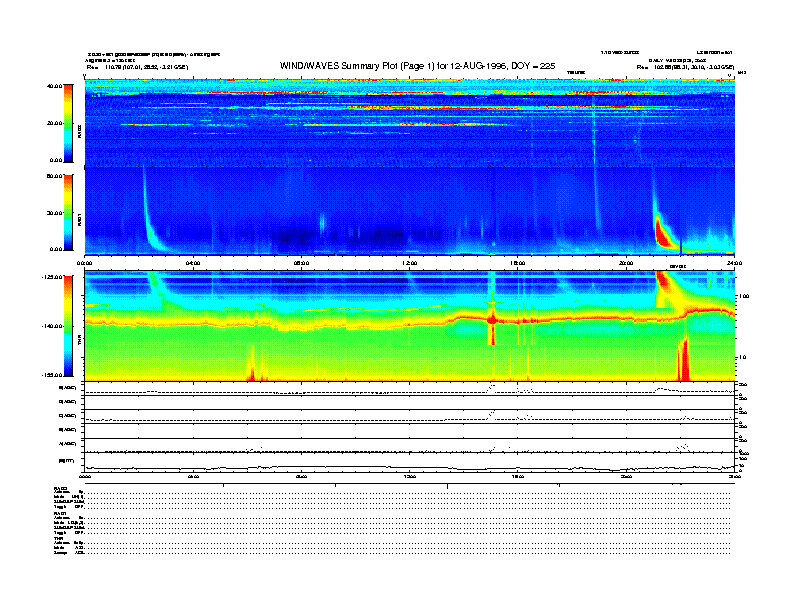Click the RAD2 vertical axis label
This screenshot has width=792, height=612.
(x=79, y=132)
